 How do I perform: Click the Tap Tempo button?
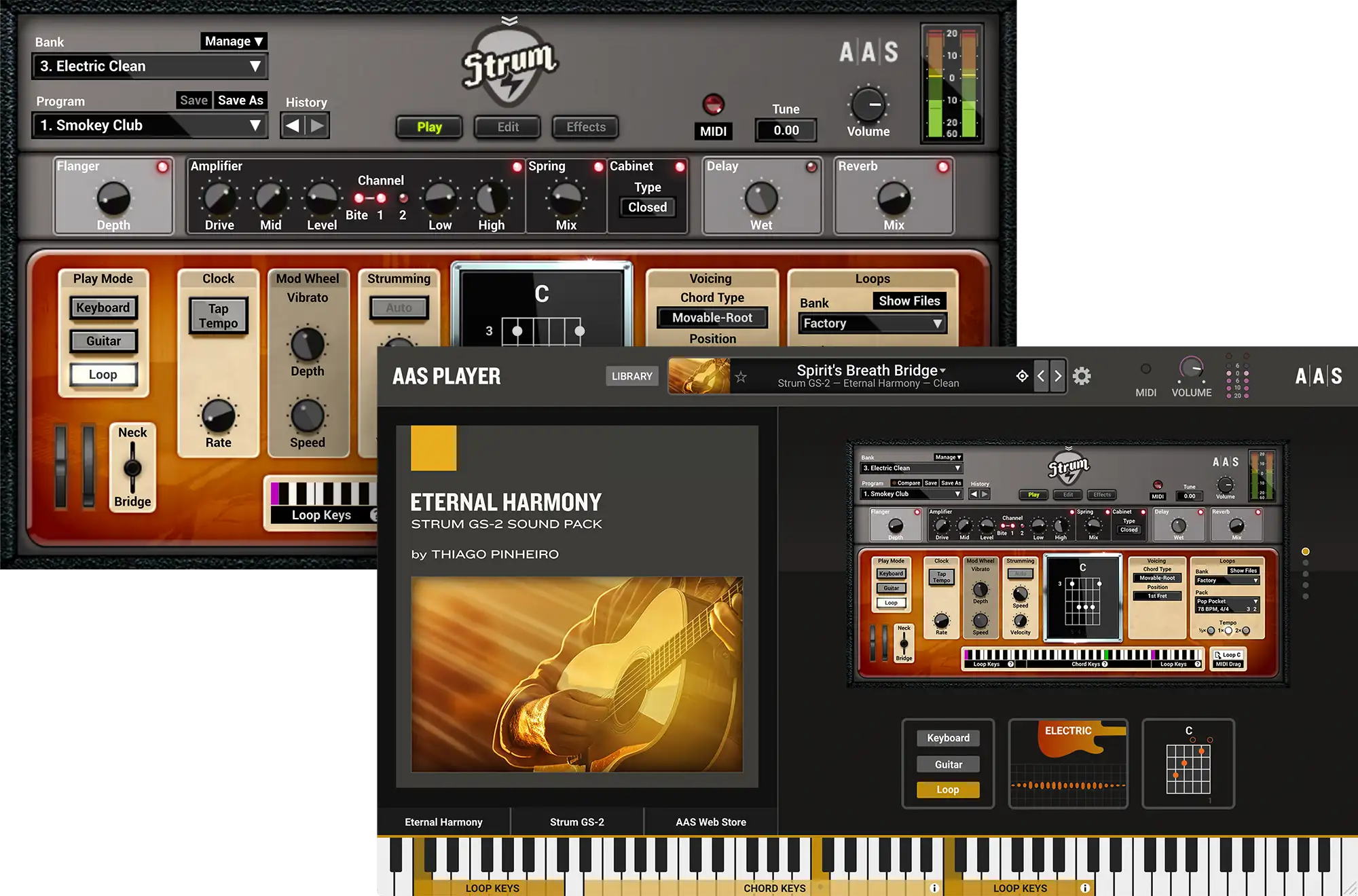pos(219,316)
